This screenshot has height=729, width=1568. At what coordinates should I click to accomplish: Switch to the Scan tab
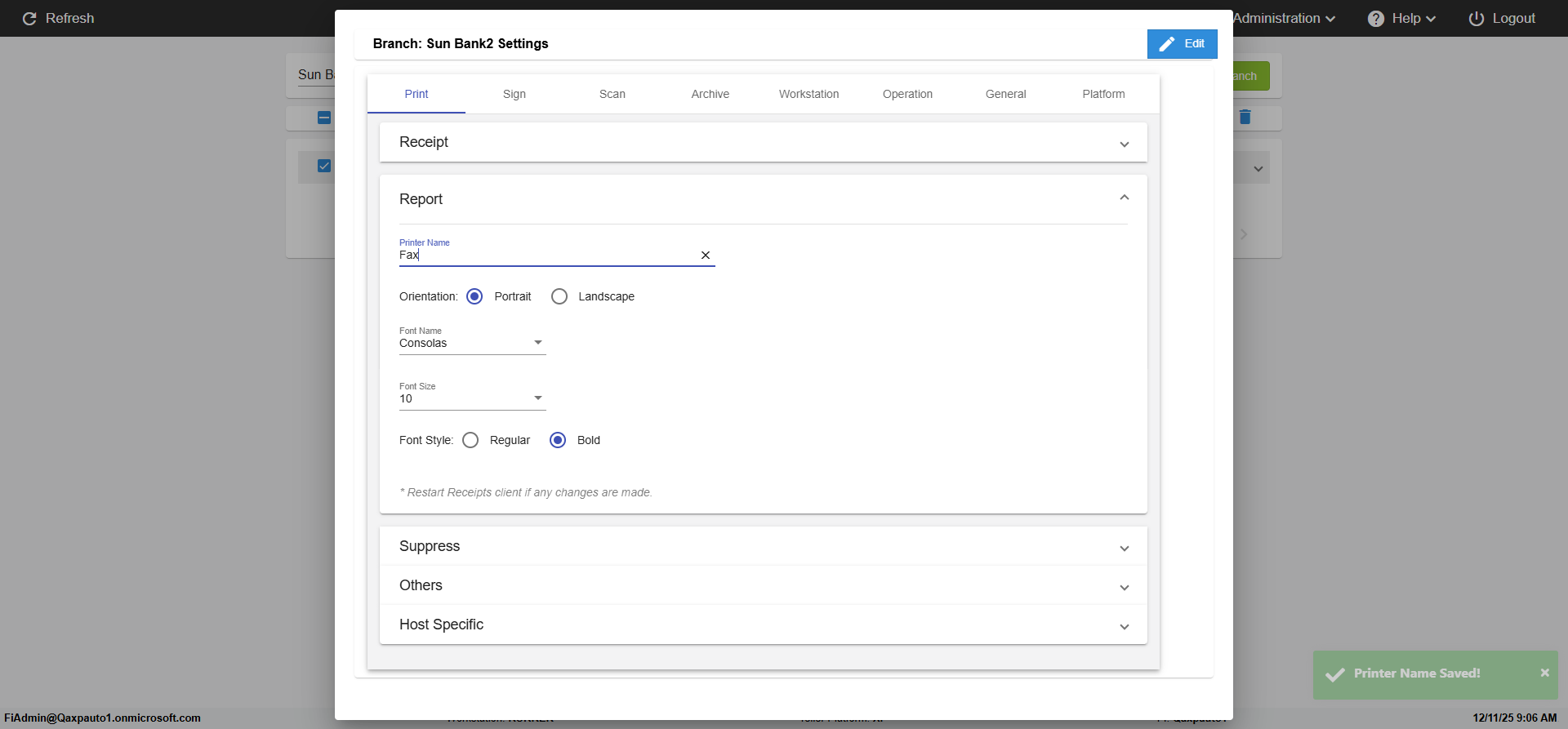(x=612, y=94)
